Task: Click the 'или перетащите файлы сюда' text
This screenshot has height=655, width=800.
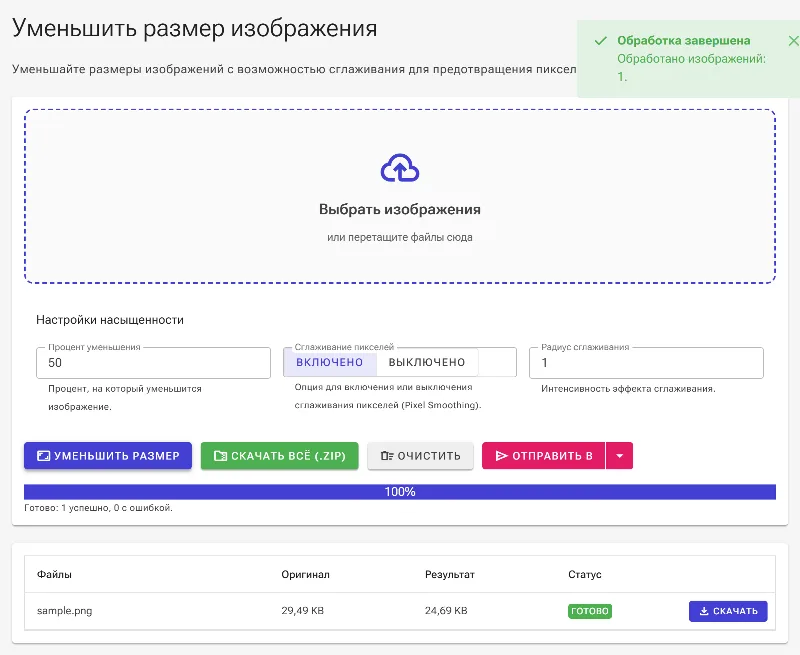Action: click(x=400, y=237)
